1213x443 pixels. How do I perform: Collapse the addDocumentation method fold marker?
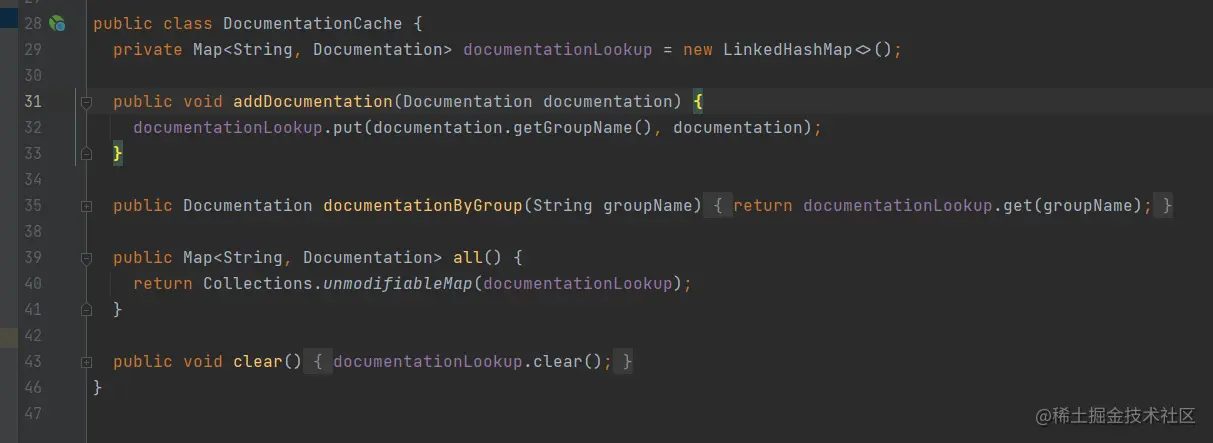pyautogui.click(x=86, y=102)
